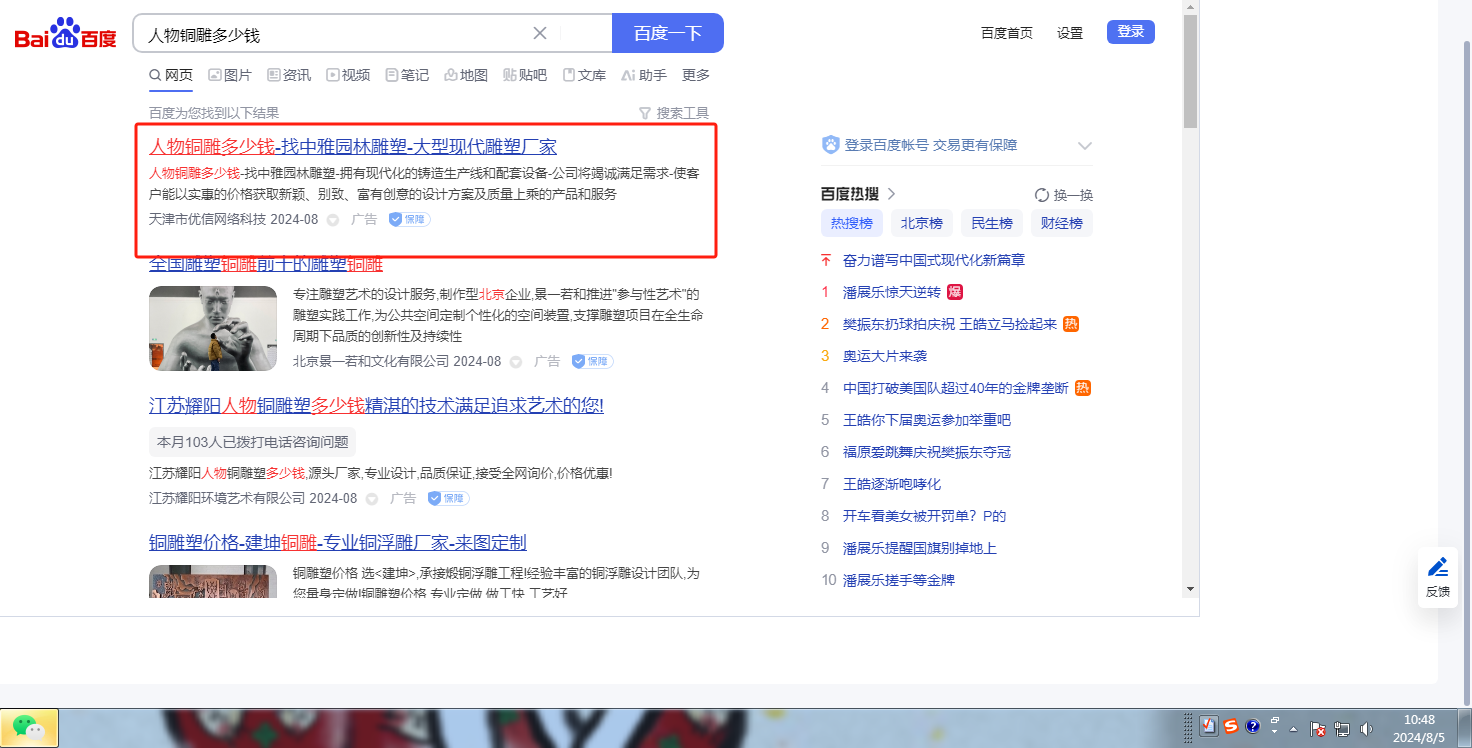Viewport: 1472px width, 748px height.
Task: Click the 热 badge beside 中国打破美国队
Action: [1083, 388]
